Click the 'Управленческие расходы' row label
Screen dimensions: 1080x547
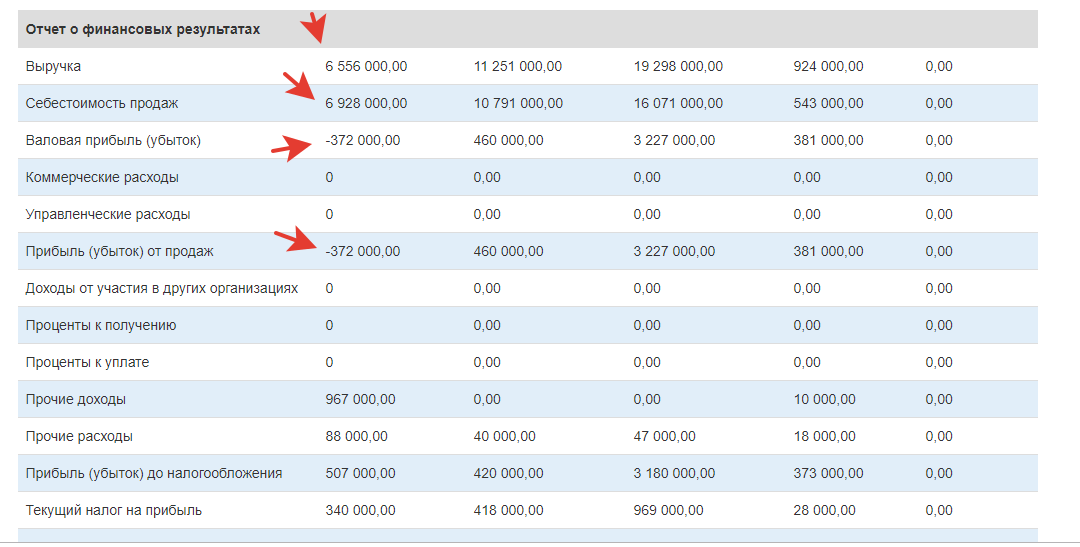click(108, 215)
